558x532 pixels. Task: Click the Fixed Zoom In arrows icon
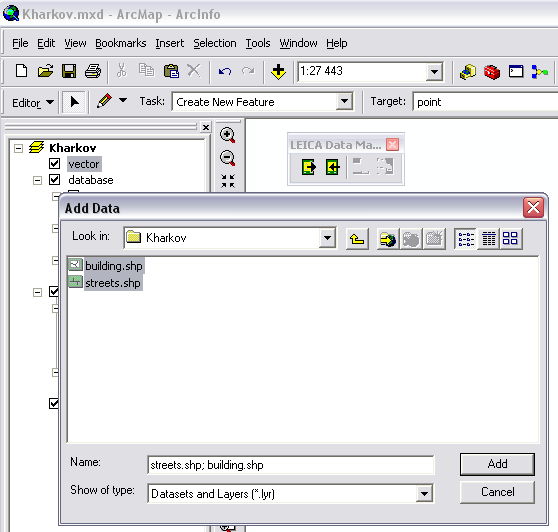click(x=228, y=181)
